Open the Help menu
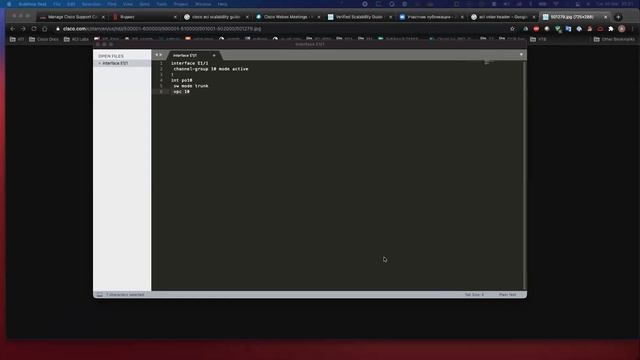This screenshot has width=640, height=360. click(x=222, y=4)
